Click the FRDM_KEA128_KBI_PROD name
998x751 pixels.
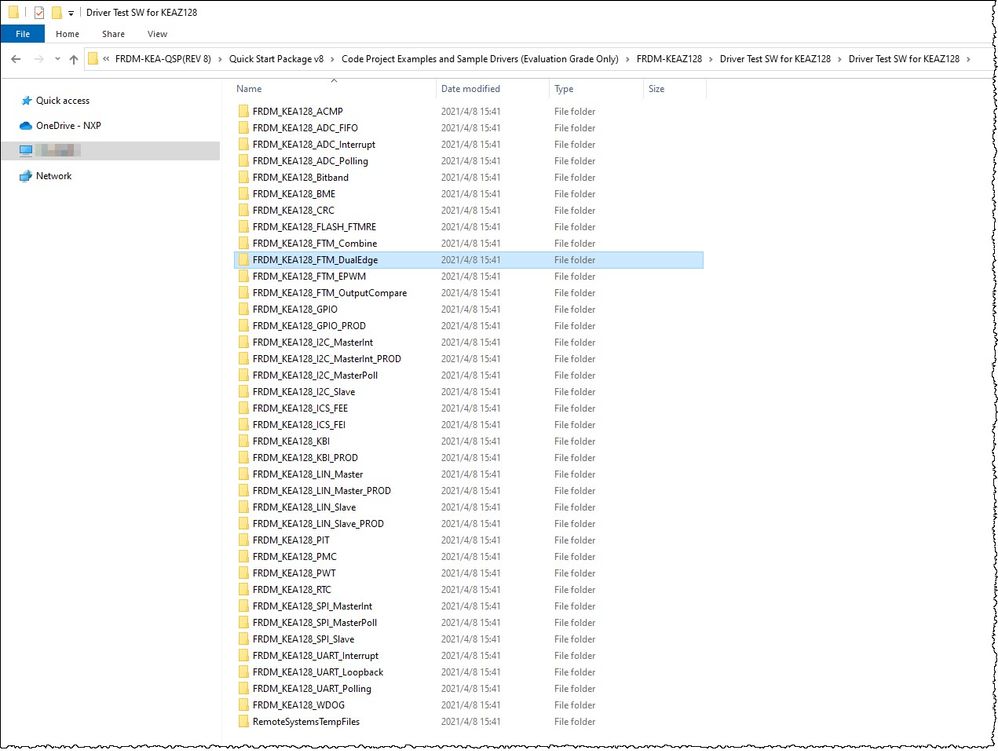pos(305,458)
